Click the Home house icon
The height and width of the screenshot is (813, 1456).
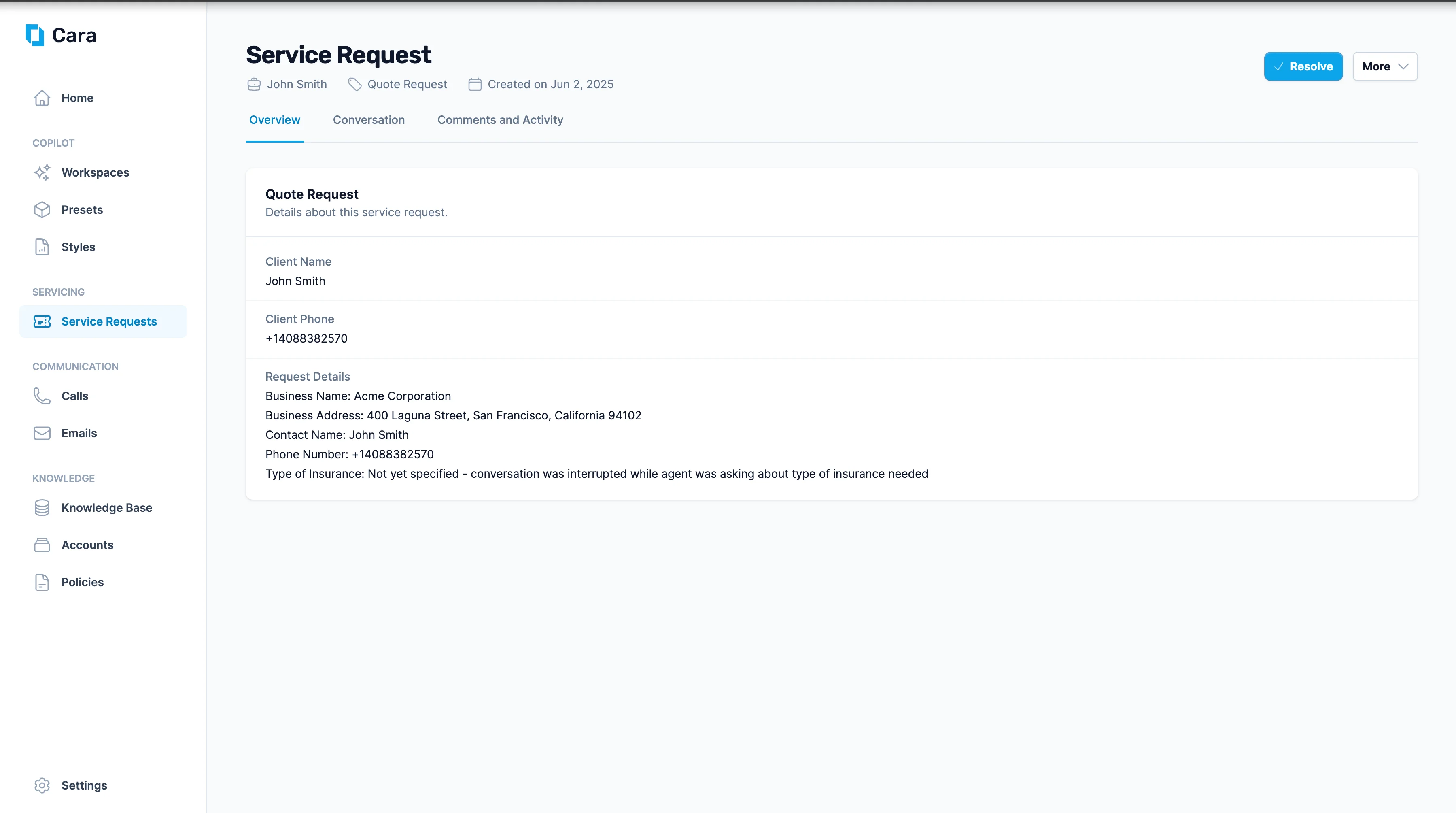(x=42, y=98)
